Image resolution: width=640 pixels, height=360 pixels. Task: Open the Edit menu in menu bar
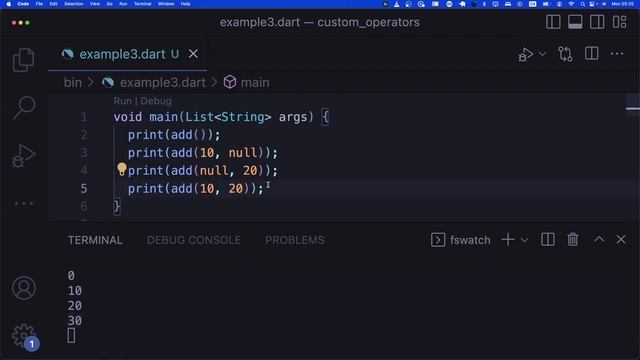coord(53,4)
